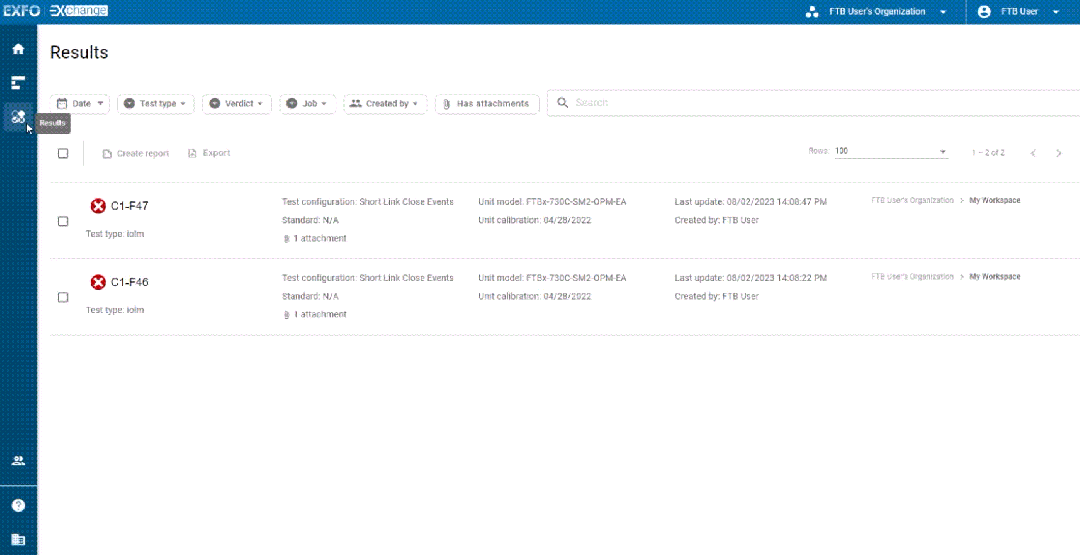
Task: Click the Results page heading
Action: click(x=79, y=52)
